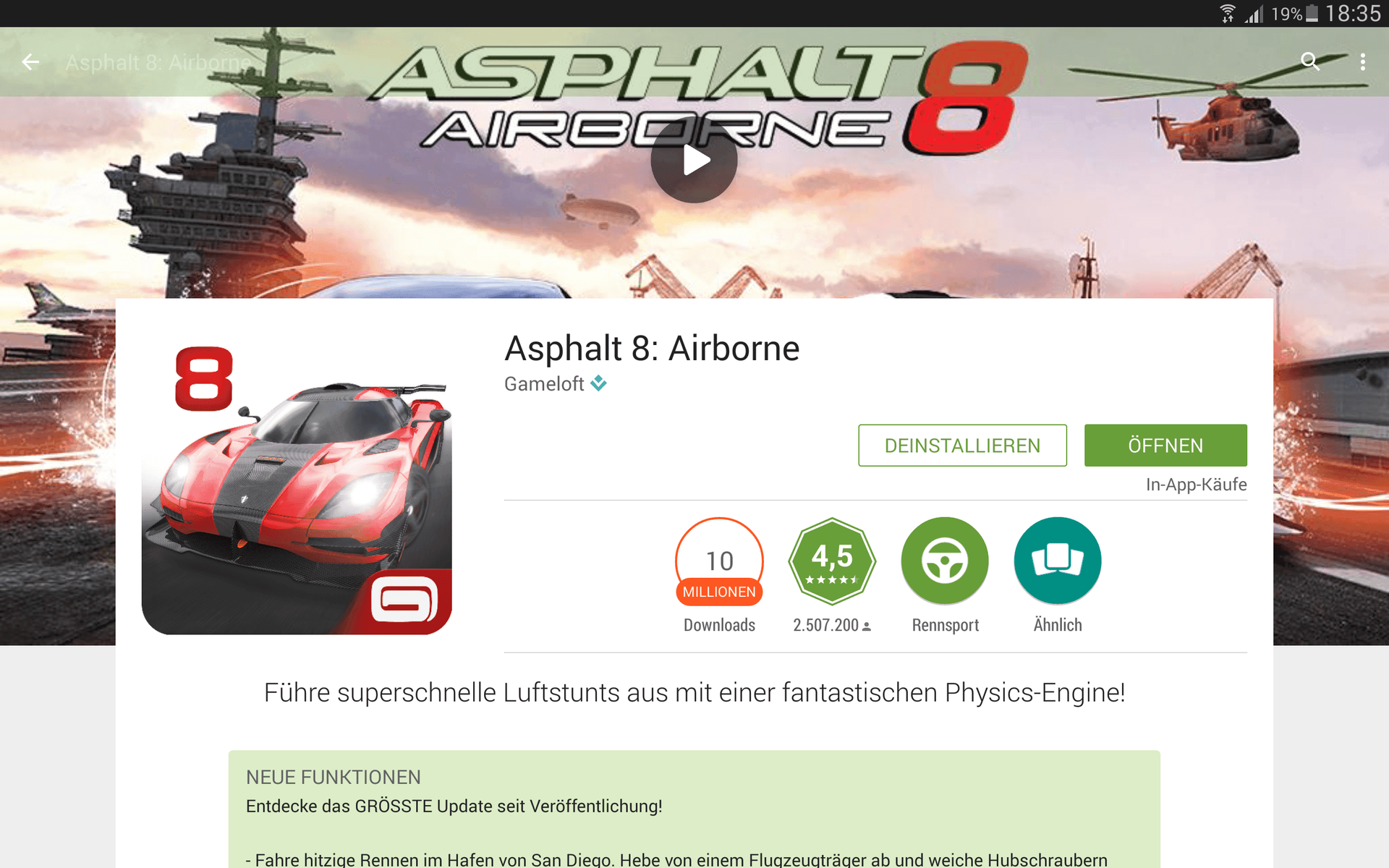Viewport: 1389px width, 868px height.
Task: Open the Gameloft developer link
Action: (x=544, y=384)
